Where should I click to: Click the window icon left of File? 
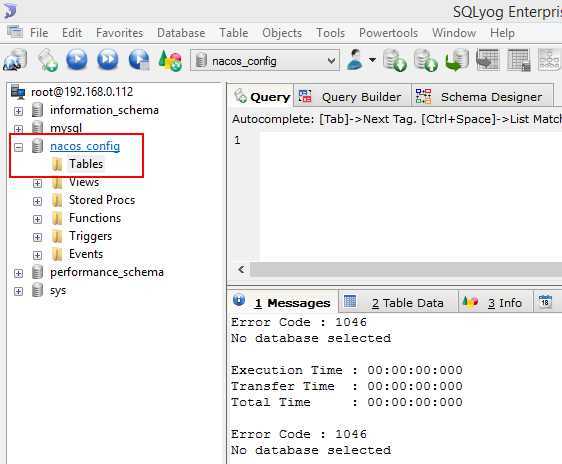15,32
